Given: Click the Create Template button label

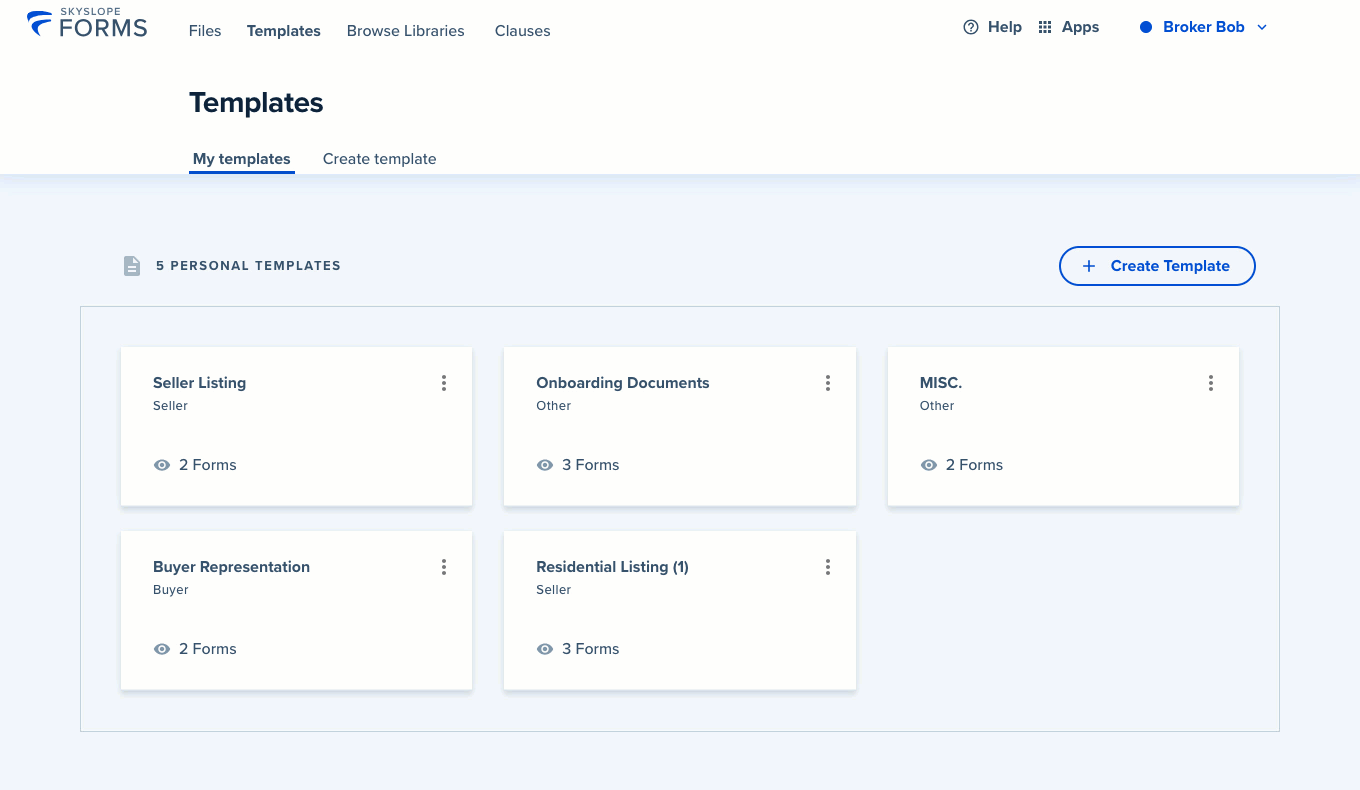Looking at the screenshot, I should point(1170,266).
